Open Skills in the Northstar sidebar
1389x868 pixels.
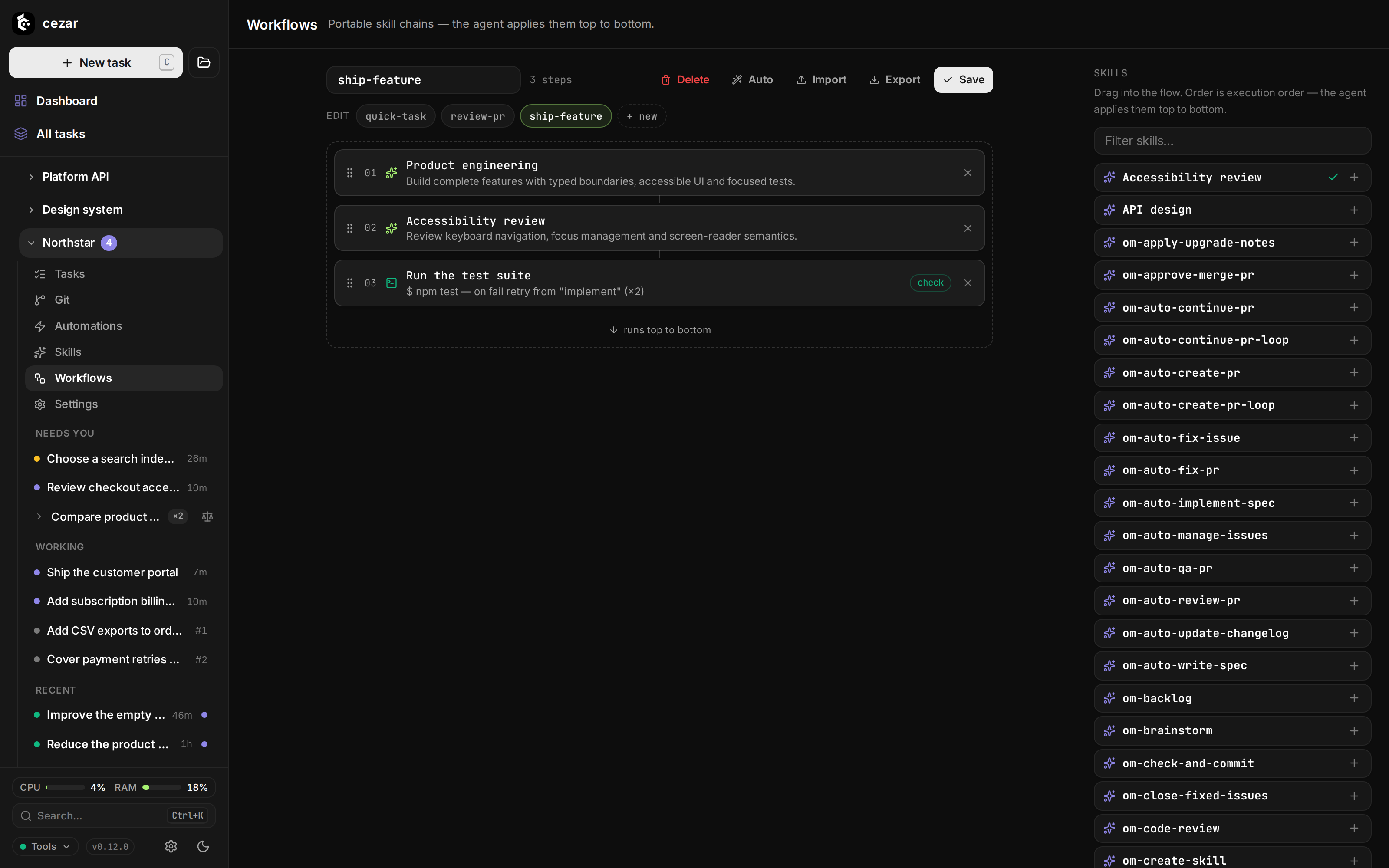[x=124, y=352]
